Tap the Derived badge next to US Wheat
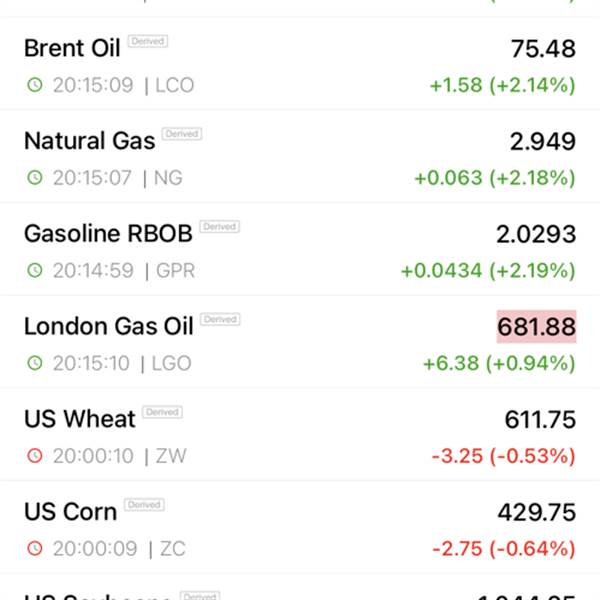This screenshot has width=600, height=600. coord(162,412)
